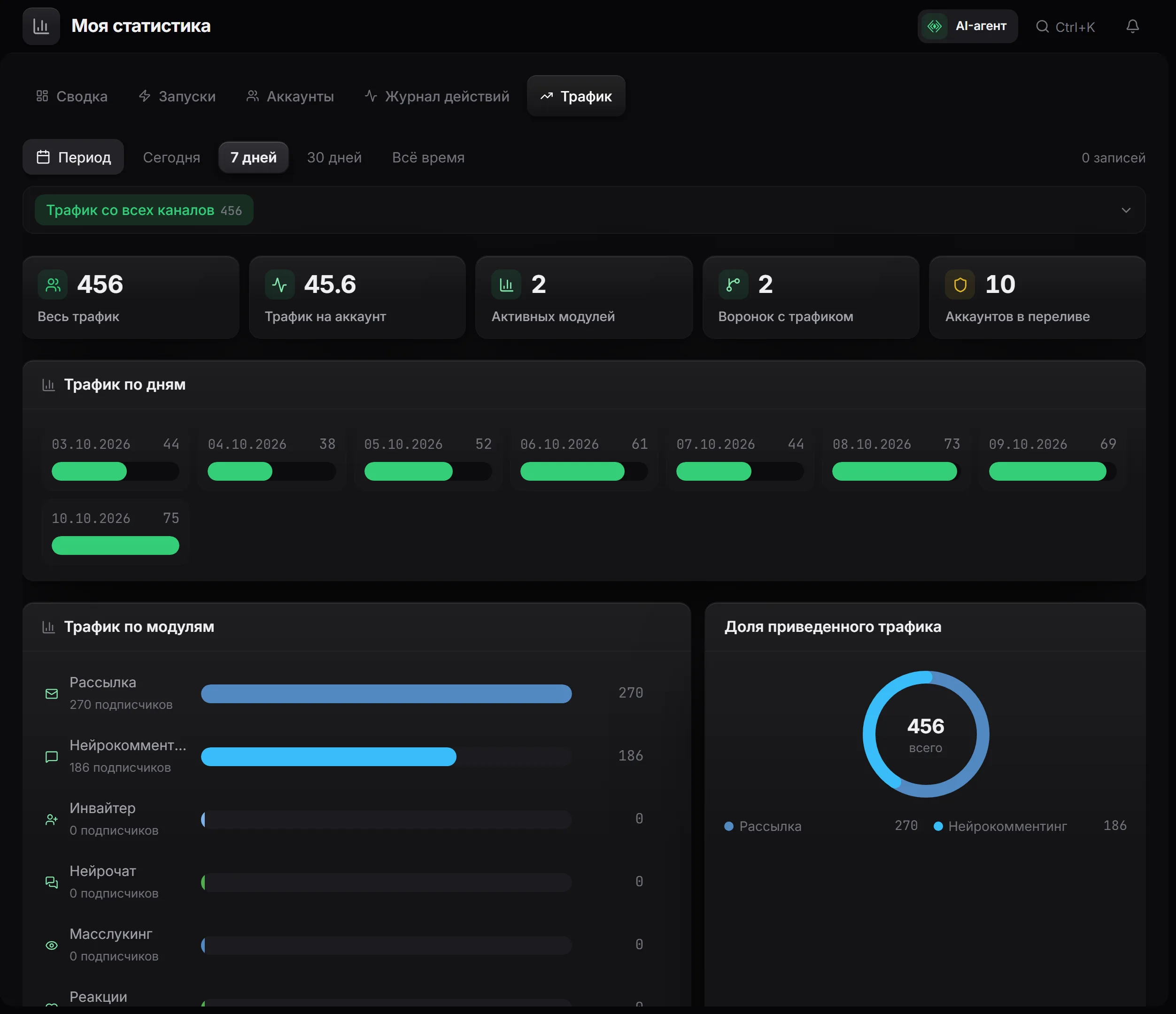
Task: Open the notifications bell
Action: 1132,26
